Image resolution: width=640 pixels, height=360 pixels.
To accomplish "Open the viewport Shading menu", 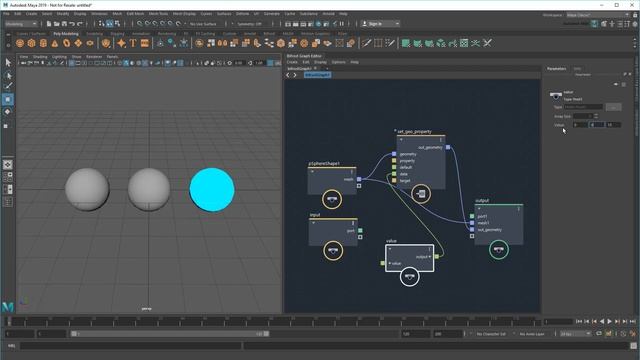I will point(40,57).
